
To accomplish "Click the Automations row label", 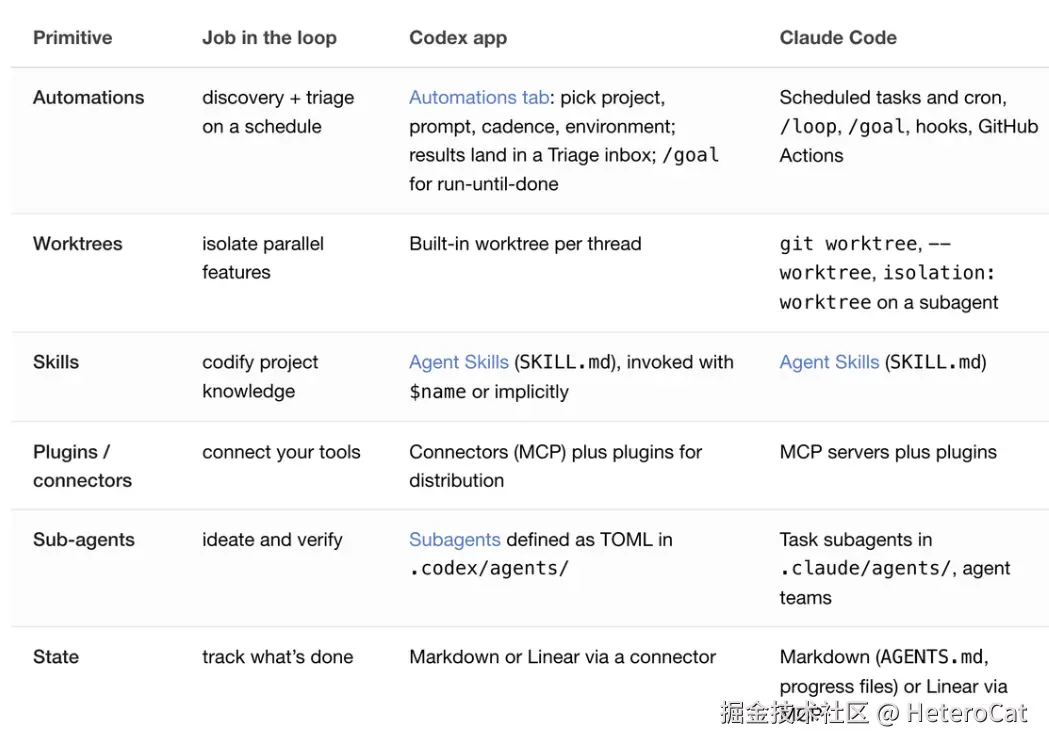I will coord(88,98).
